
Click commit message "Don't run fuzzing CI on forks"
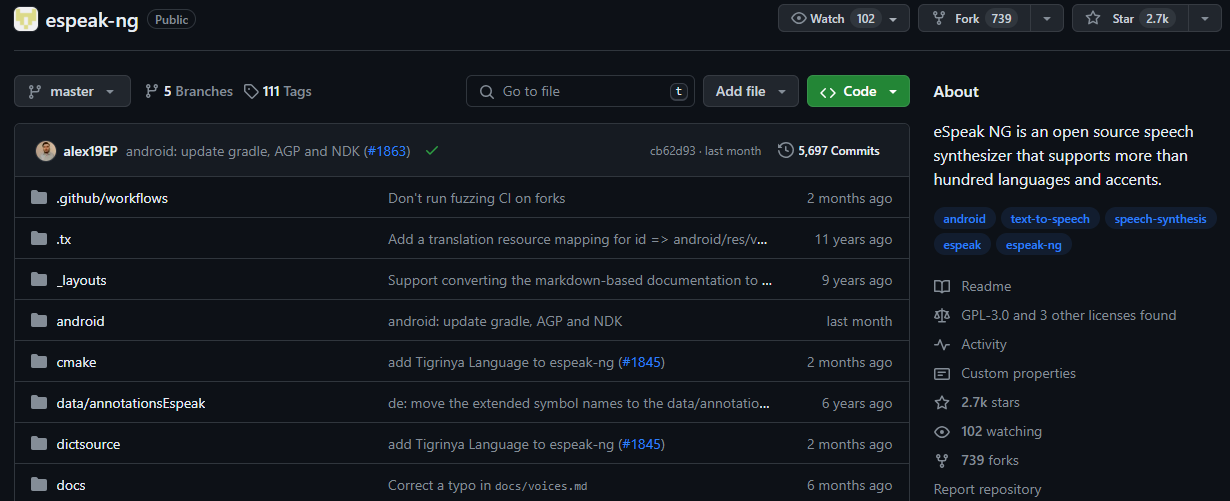tap(476, 198)
